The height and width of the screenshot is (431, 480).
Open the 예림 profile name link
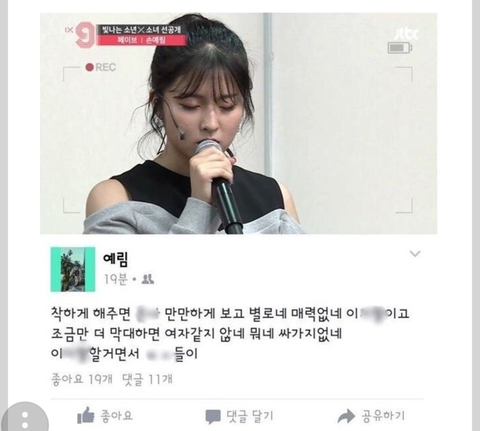click(115, 259)
